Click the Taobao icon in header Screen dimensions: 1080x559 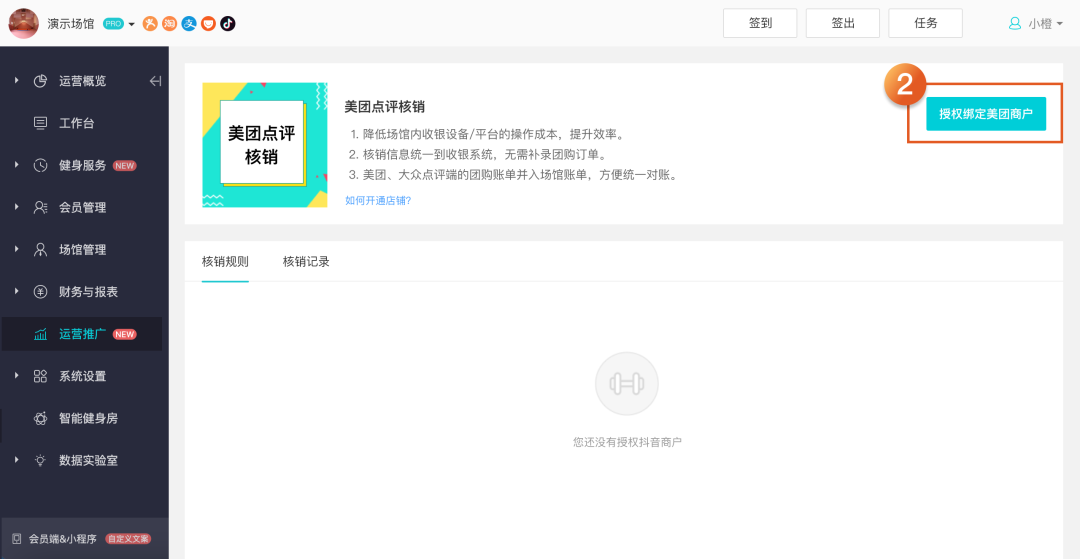pos(170,23)
